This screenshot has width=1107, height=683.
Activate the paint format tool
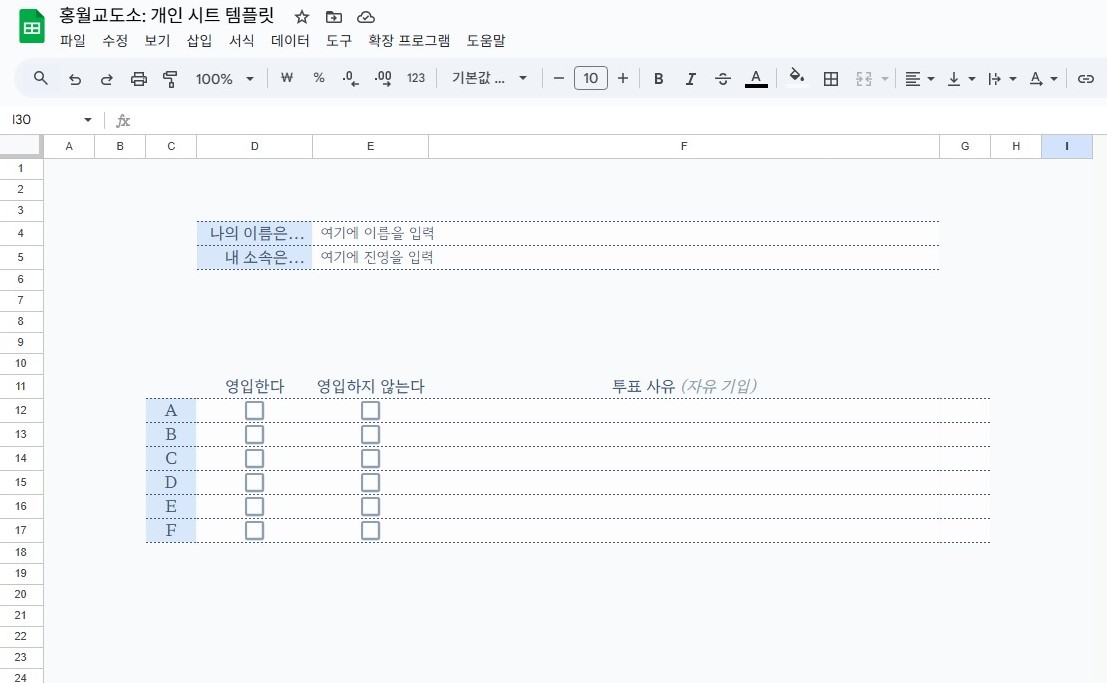170,78
